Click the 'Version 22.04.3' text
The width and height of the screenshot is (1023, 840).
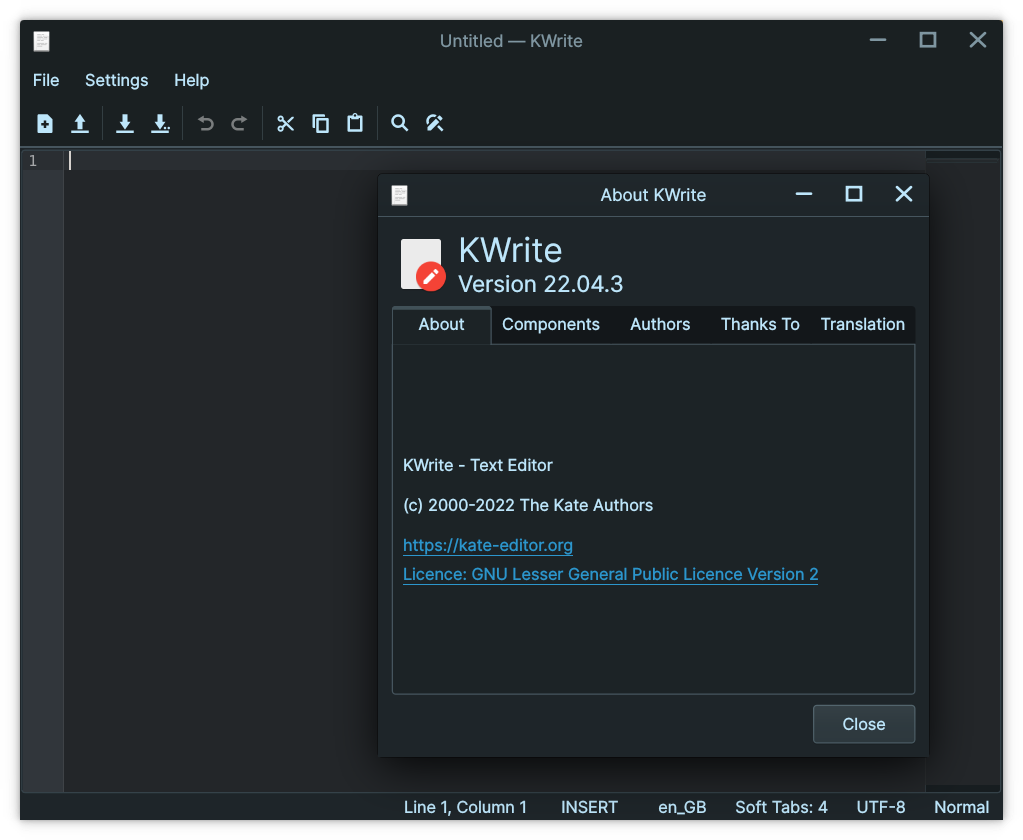pyautogui.click(x=541, y=284)
